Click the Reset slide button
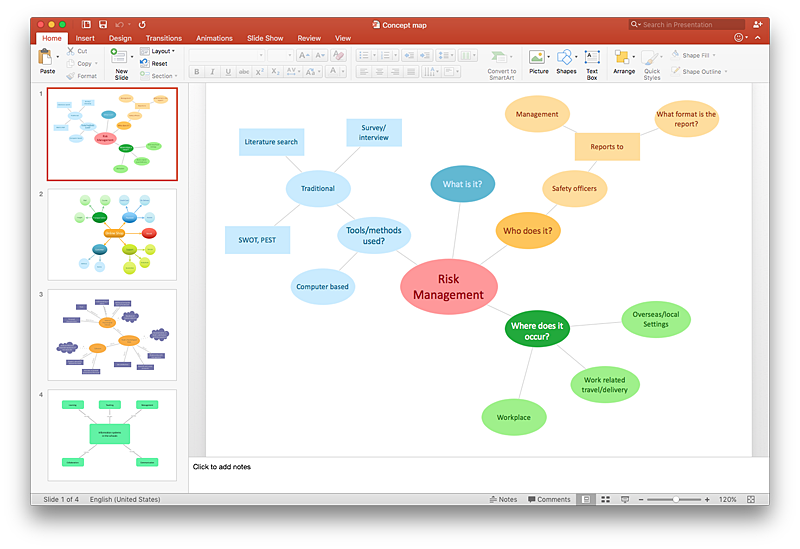 154,63
